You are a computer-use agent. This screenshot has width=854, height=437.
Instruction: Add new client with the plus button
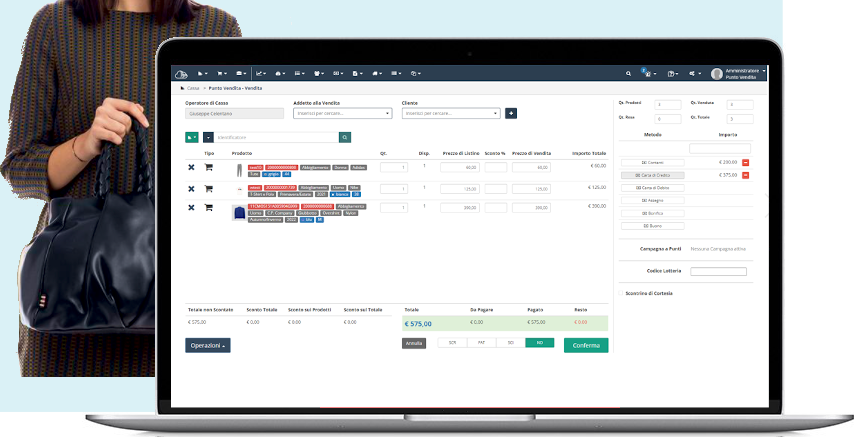511,113
